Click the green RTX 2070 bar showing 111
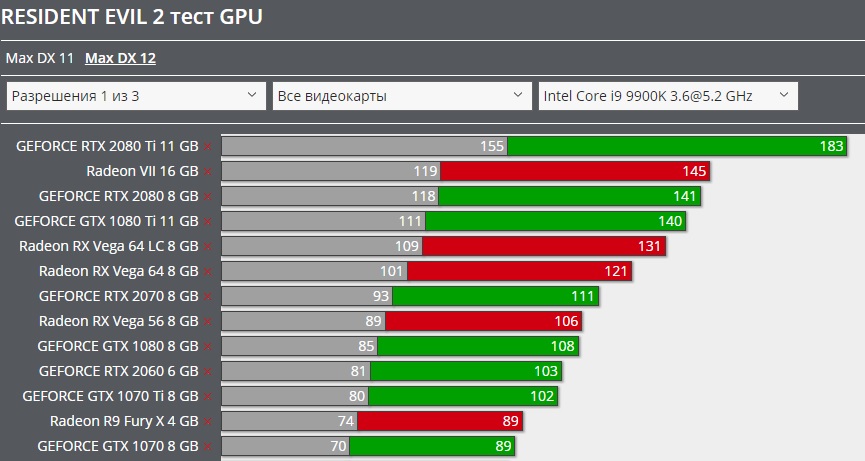Viewport: 865px width, 461px height. point(495,296)
